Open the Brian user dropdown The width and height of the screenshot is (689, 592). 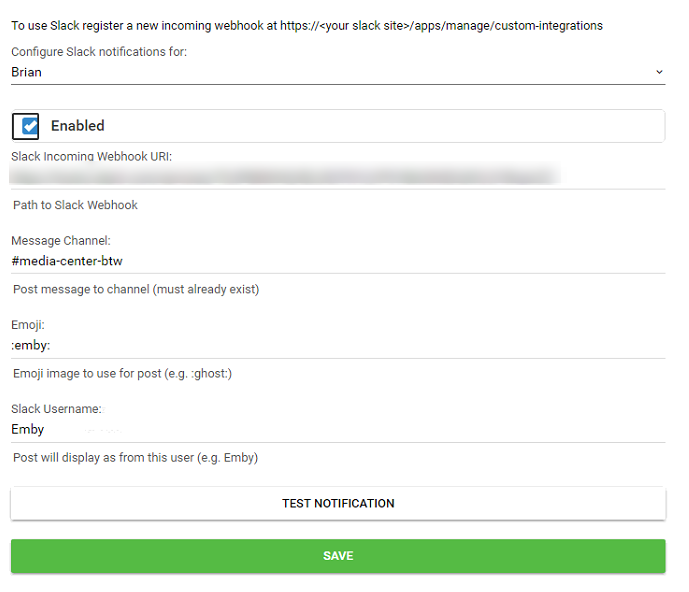338,73
